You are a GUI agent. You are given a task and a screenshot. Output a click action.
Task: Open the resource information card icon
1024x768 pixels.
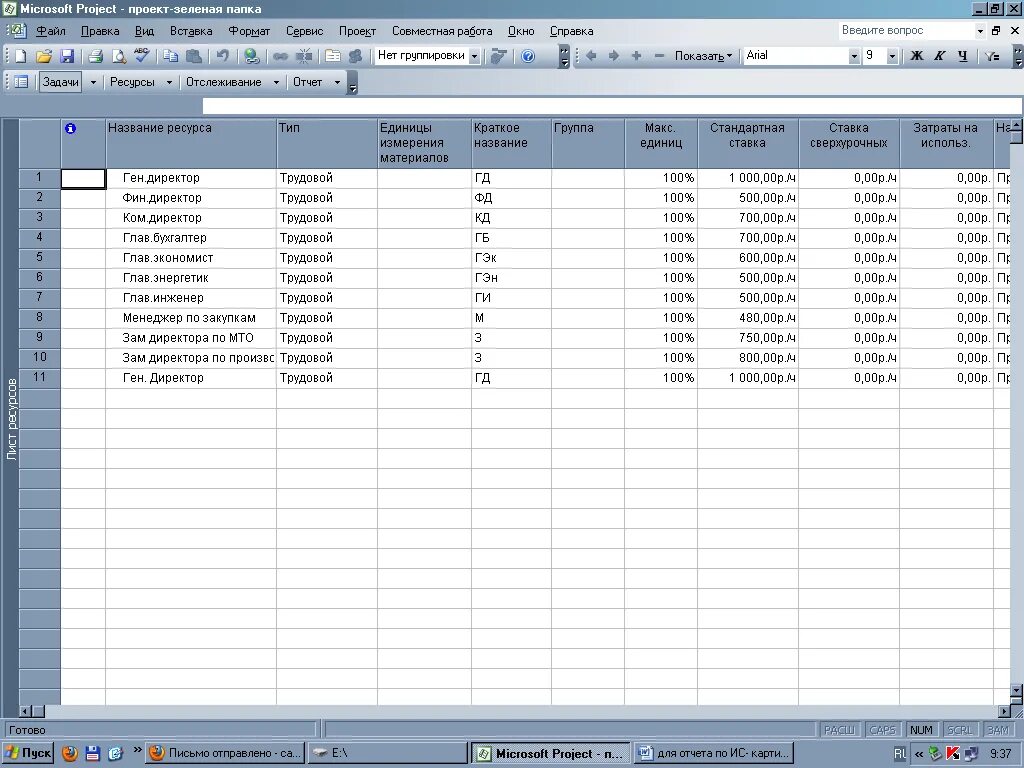pos(333,56)
